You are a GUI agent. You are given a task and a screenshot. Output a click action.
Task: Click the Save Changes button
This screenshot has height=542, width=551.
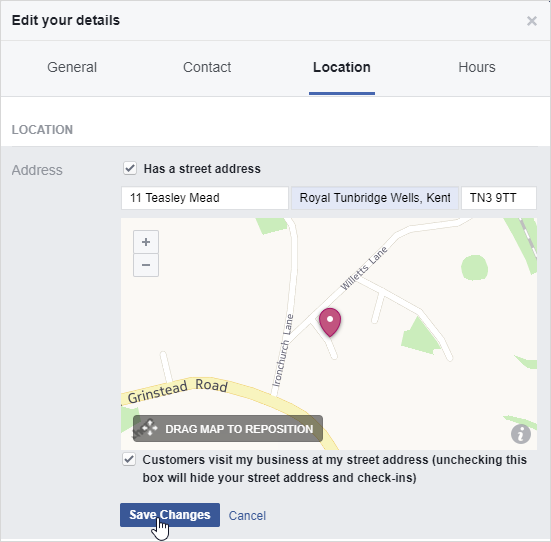tap(170, 515)
